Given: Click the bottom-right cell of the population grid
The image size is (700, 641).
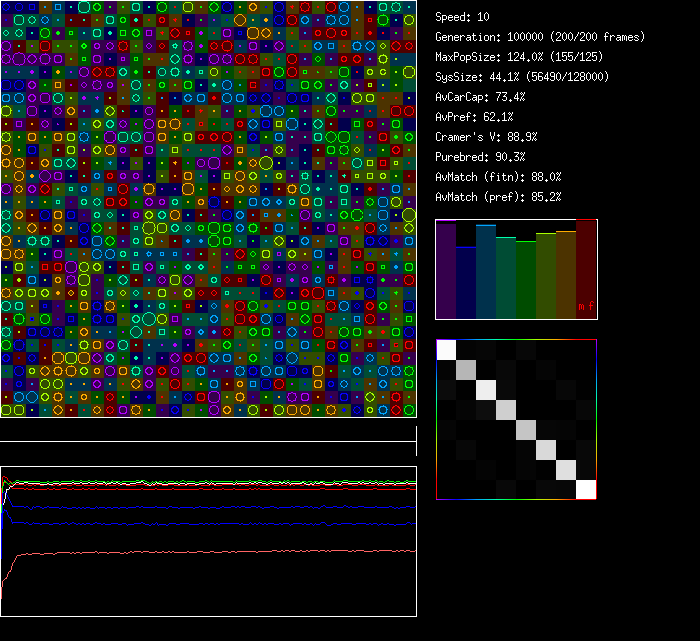Looking at the screenshot, I should 409,410.
